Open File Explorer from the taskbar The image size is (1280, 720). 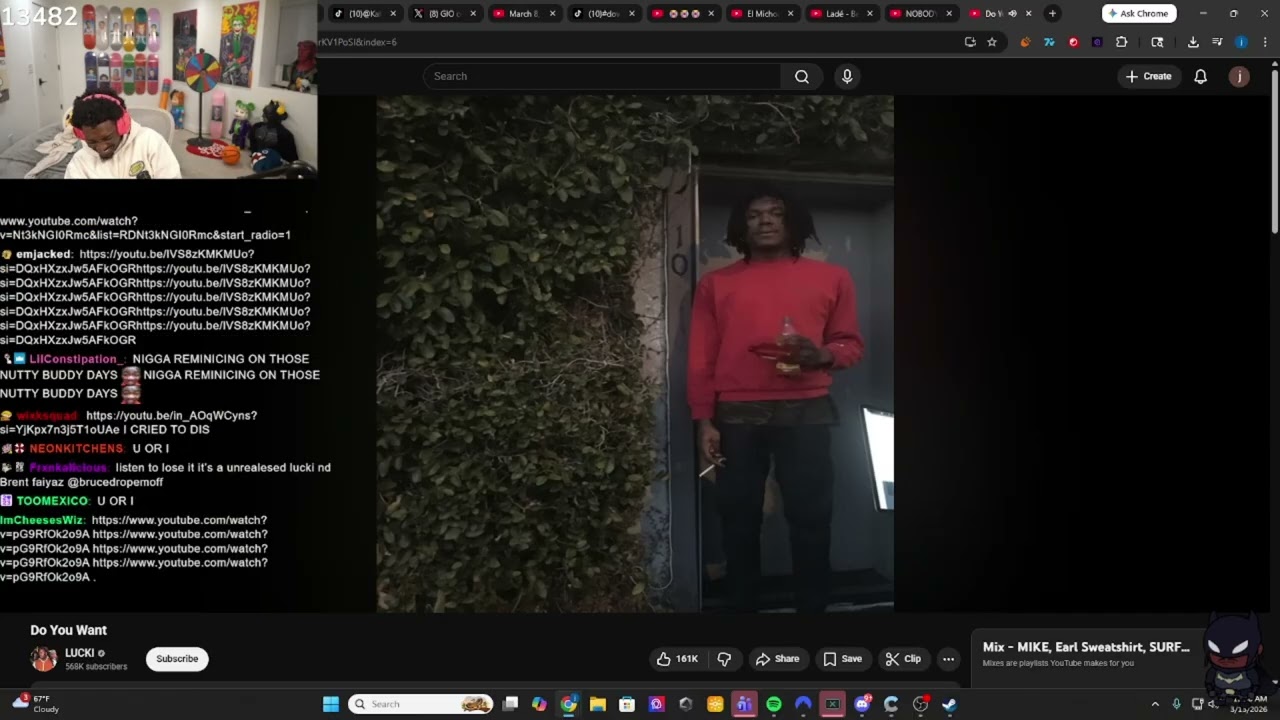coord(597,704)
